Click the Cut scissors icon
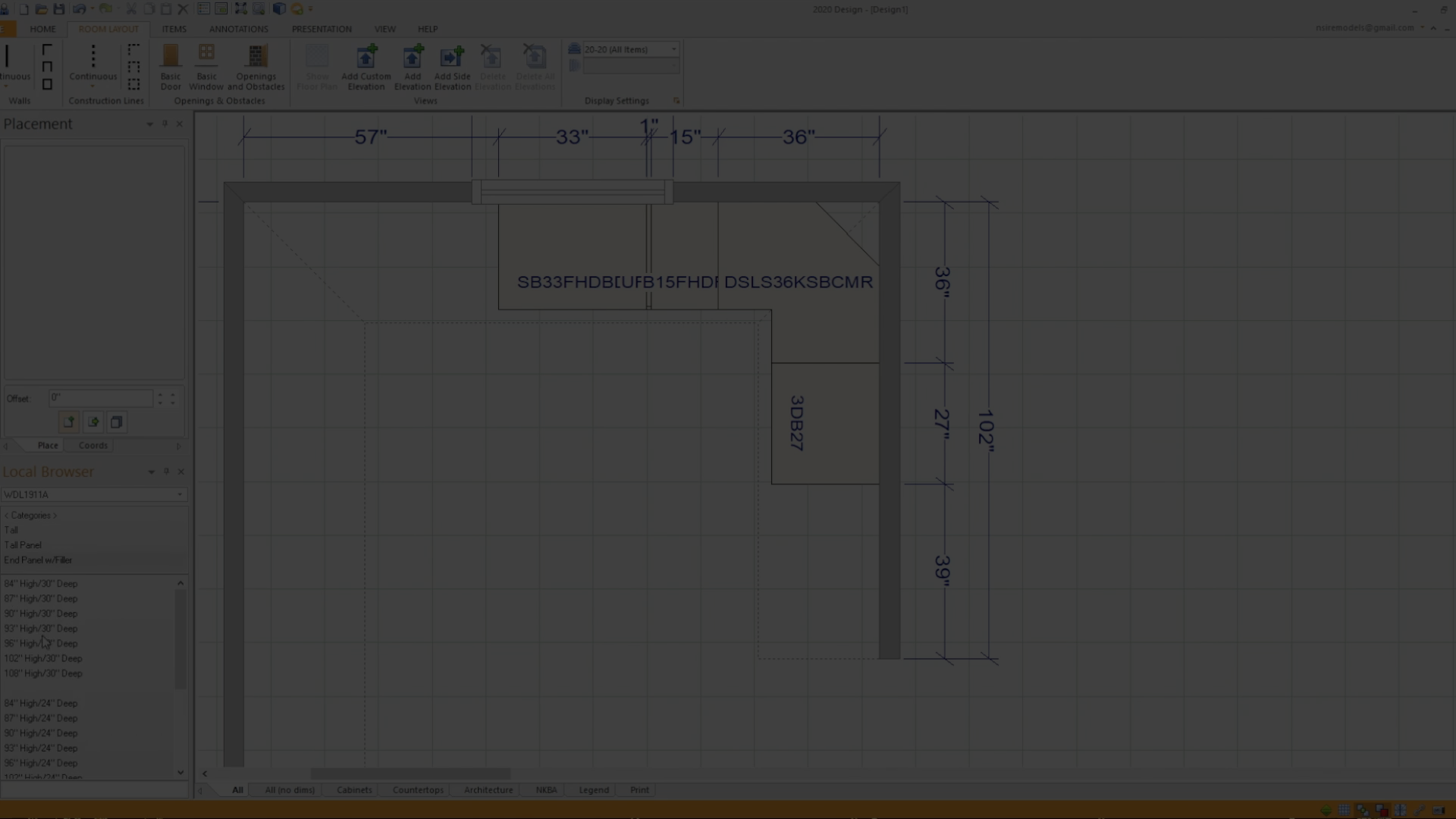The width and height of the screenshot is (1456, 819). [131, 9]
